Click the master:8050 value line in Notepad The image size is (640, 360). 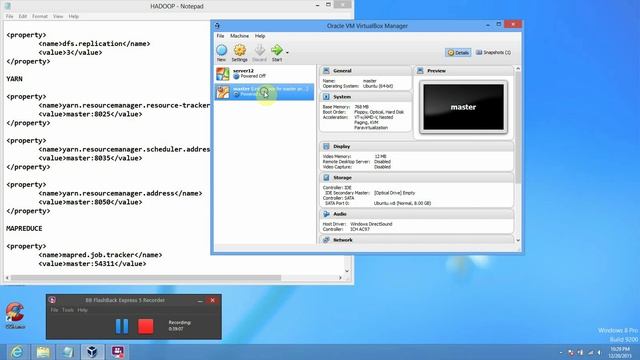(90, 202)
